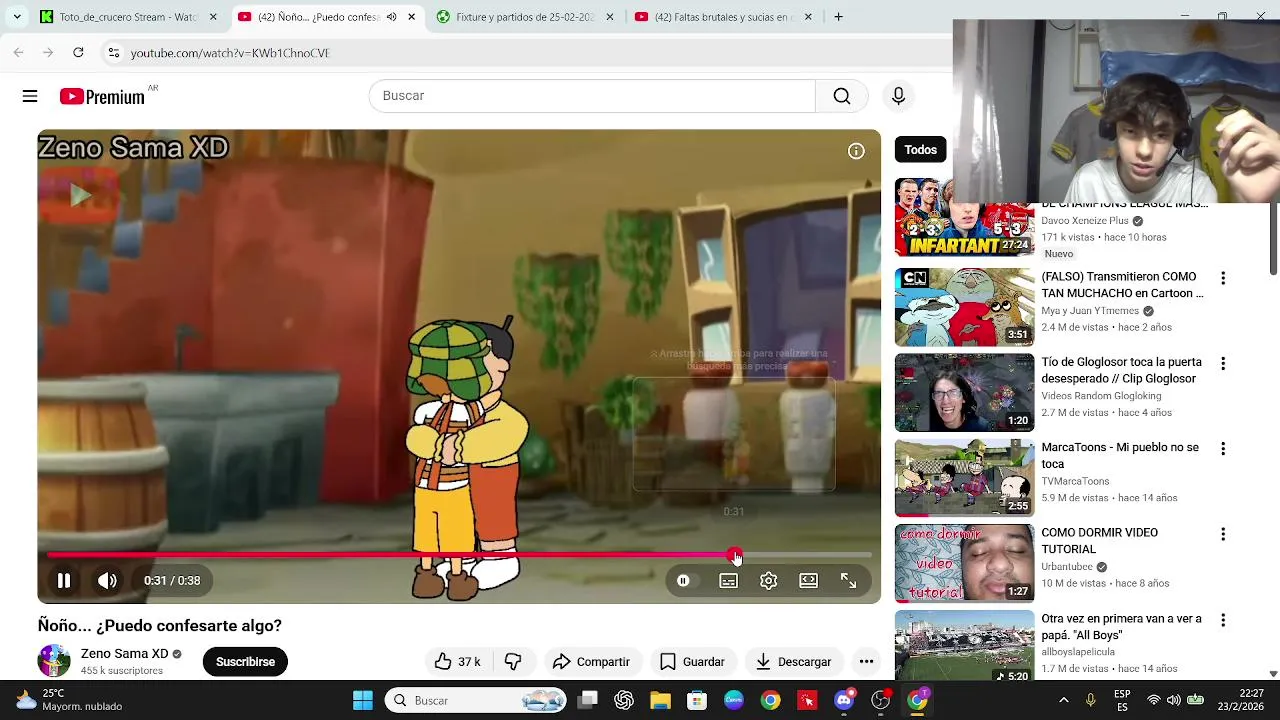This screenshot has height=720, width=1280.
Task: Open COMO DORMIR VIDEO TUTORIAL title
Action: [1099, 541]
